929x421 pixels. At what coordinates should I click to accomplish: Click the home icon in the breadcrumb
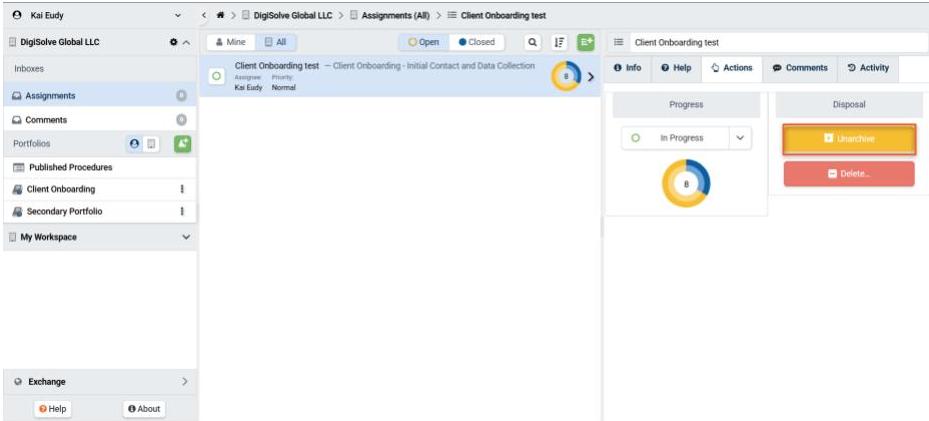[x=220, y=16]
